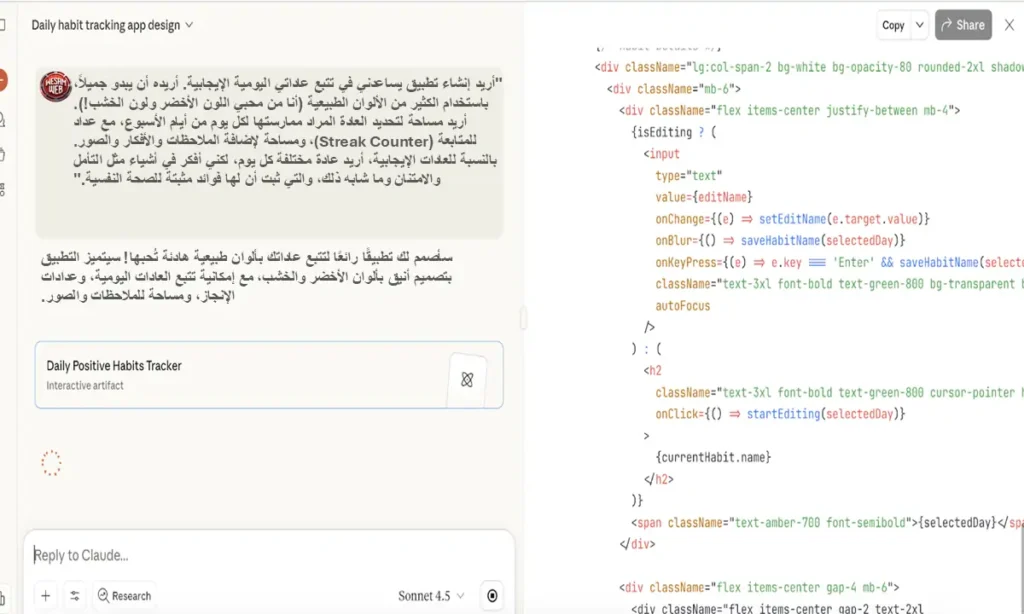Select the Research magnifier icon in the input bar
Viewport: 1024px width, 614px height.
(x=104, y=595)
